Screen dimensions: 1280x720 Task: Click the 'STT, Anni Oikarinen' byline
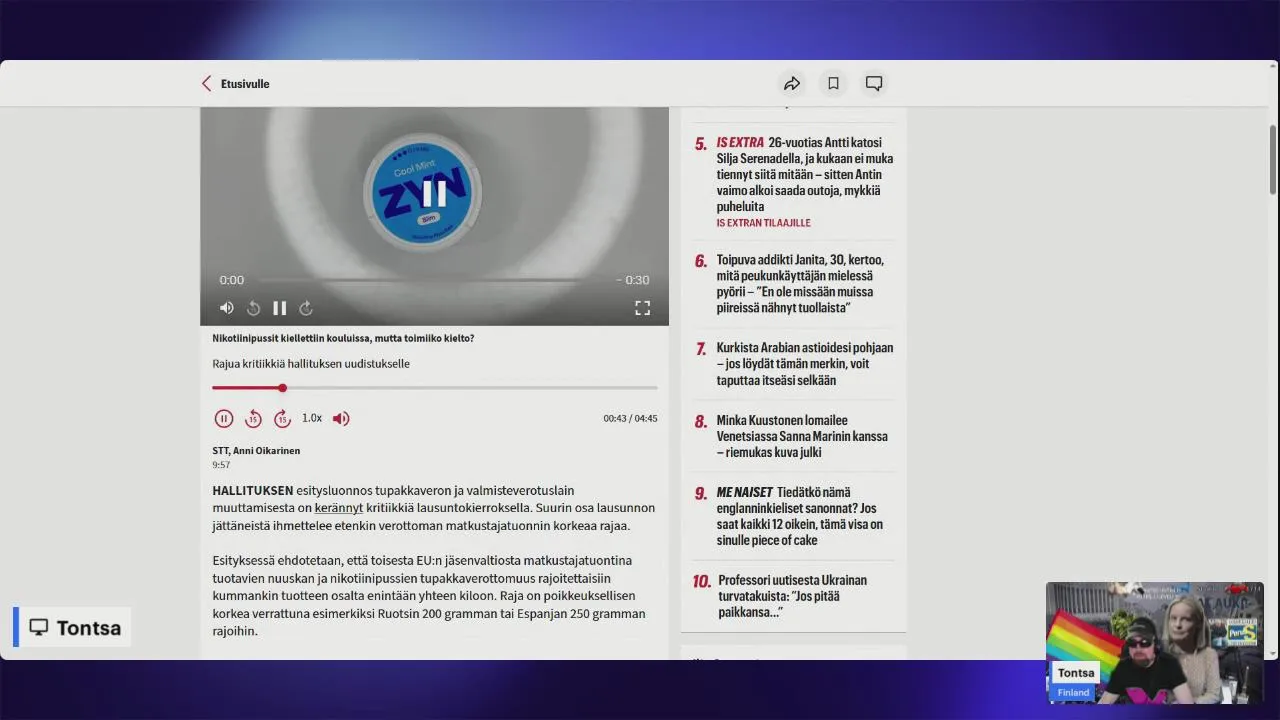(256, 451)
